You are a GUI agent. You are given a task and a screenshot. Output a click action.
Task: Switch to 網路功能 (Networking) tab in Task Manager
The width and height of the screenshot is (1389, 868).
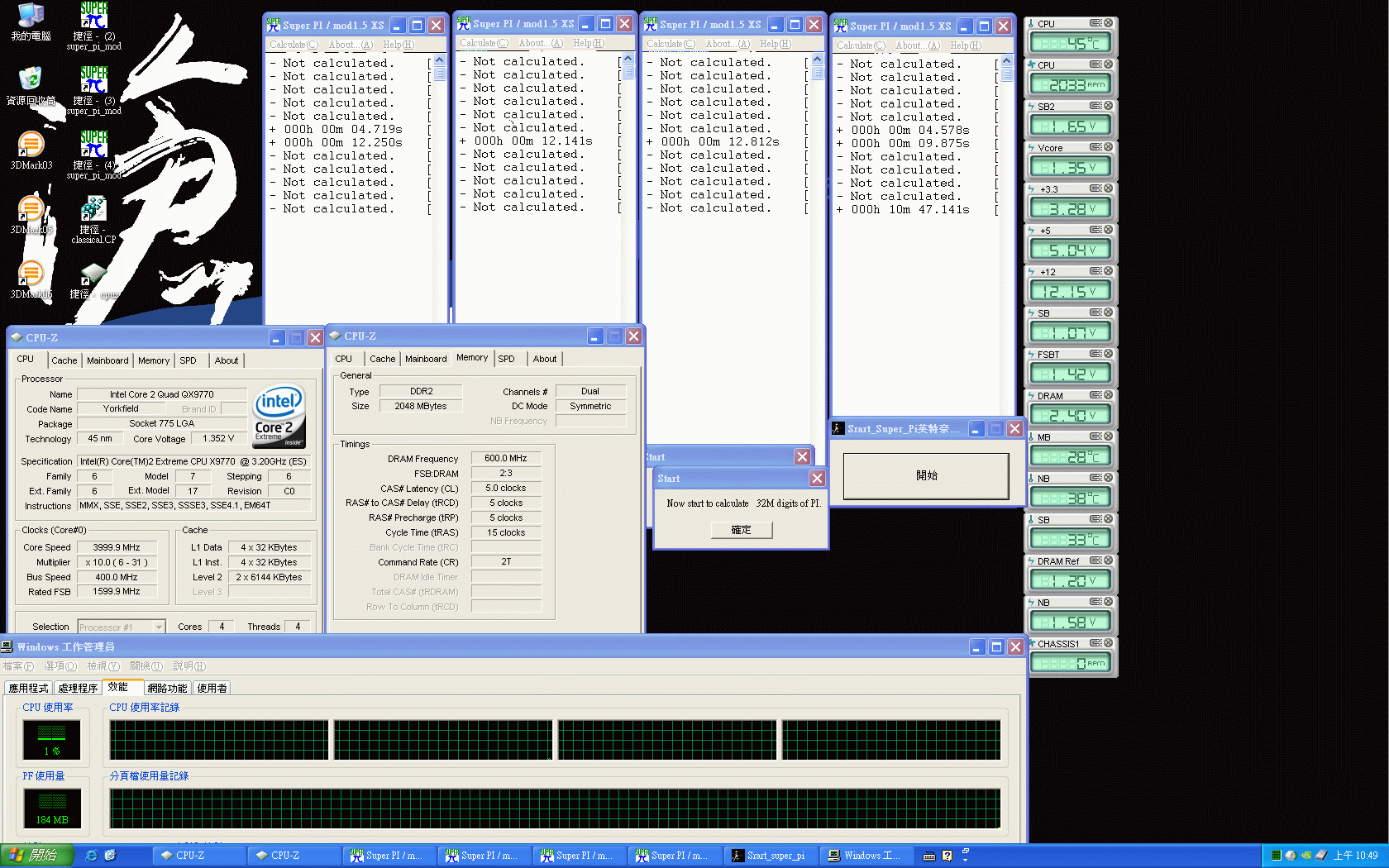pos(168,688)
